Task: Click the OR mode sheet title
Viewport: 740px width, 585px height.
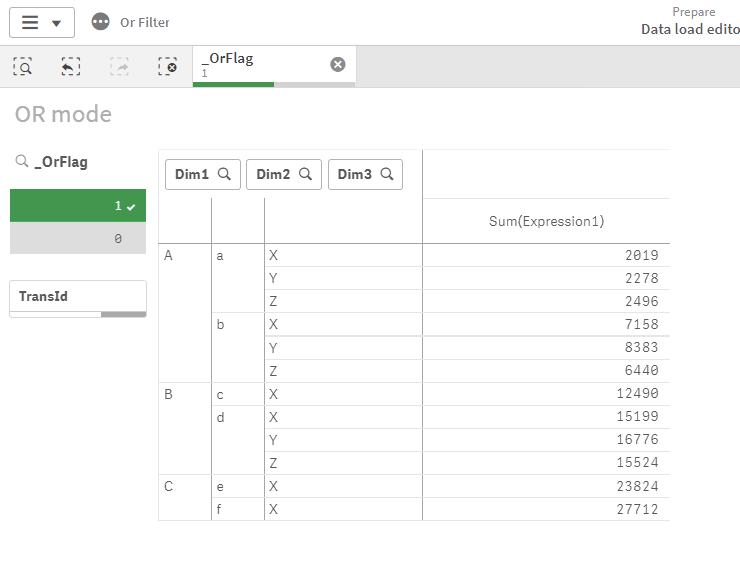Action: [63, 114]
